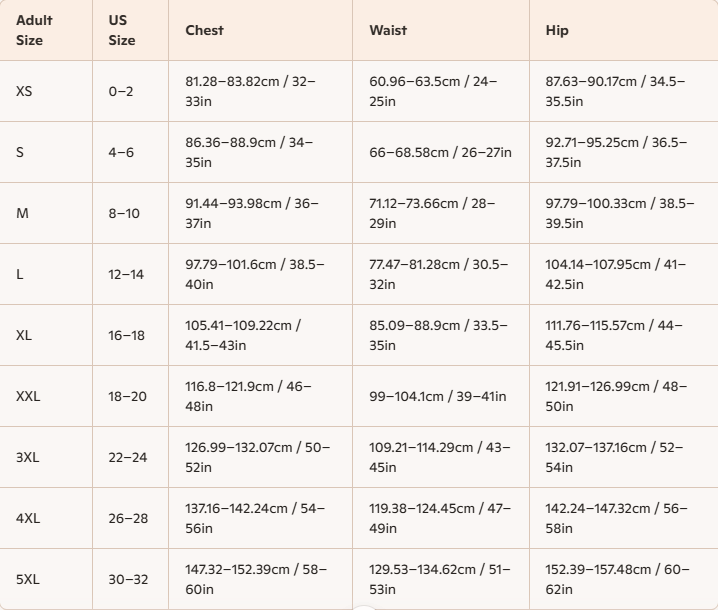
Task: Click the round button at table bottom edge
Action: pyautogui.click(x=363, y=606)
